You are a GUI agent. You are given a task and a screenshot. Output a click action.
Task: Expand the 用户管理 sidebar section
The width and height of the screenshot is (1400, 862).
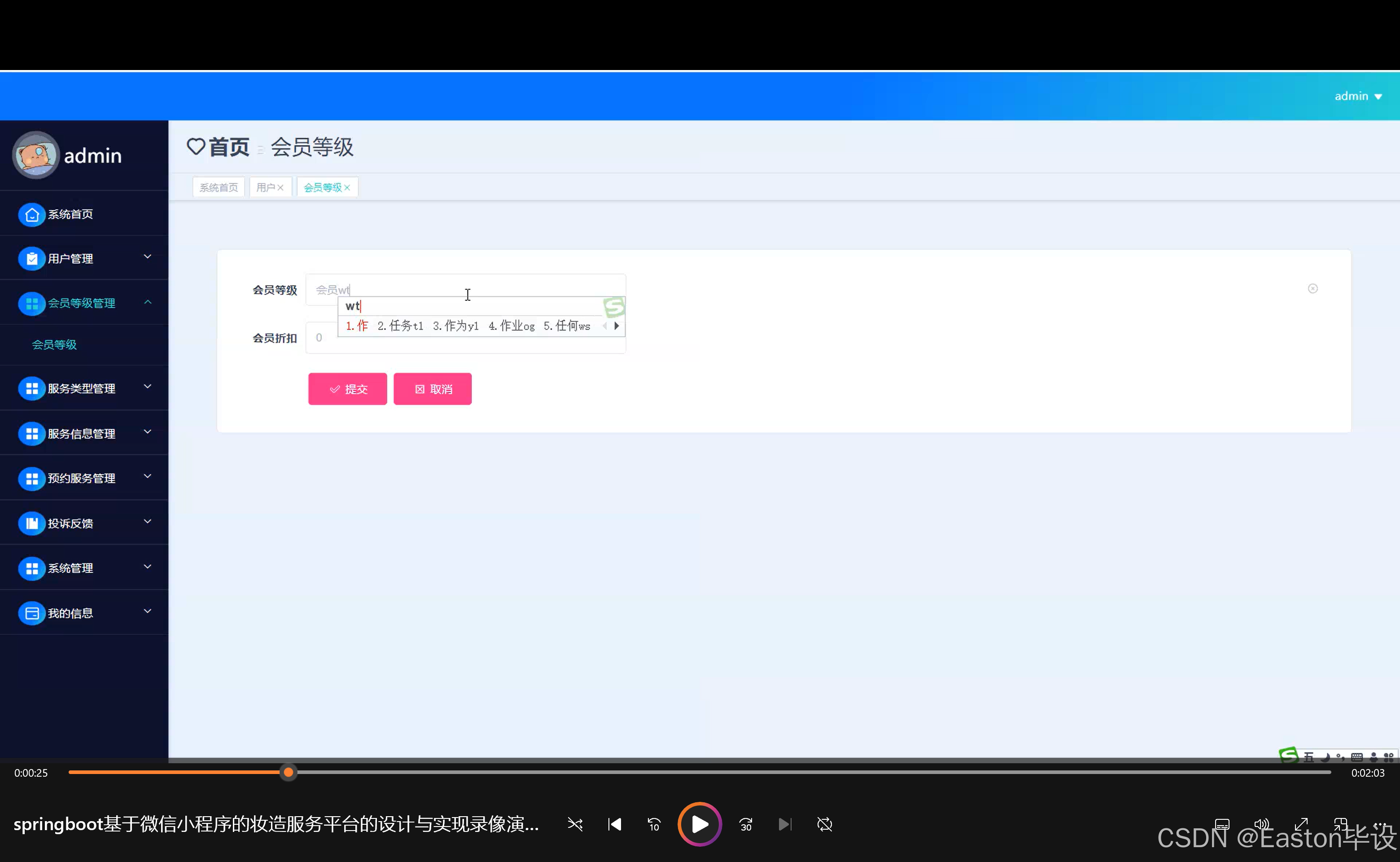pyautogui.click(x=84, y=258)
